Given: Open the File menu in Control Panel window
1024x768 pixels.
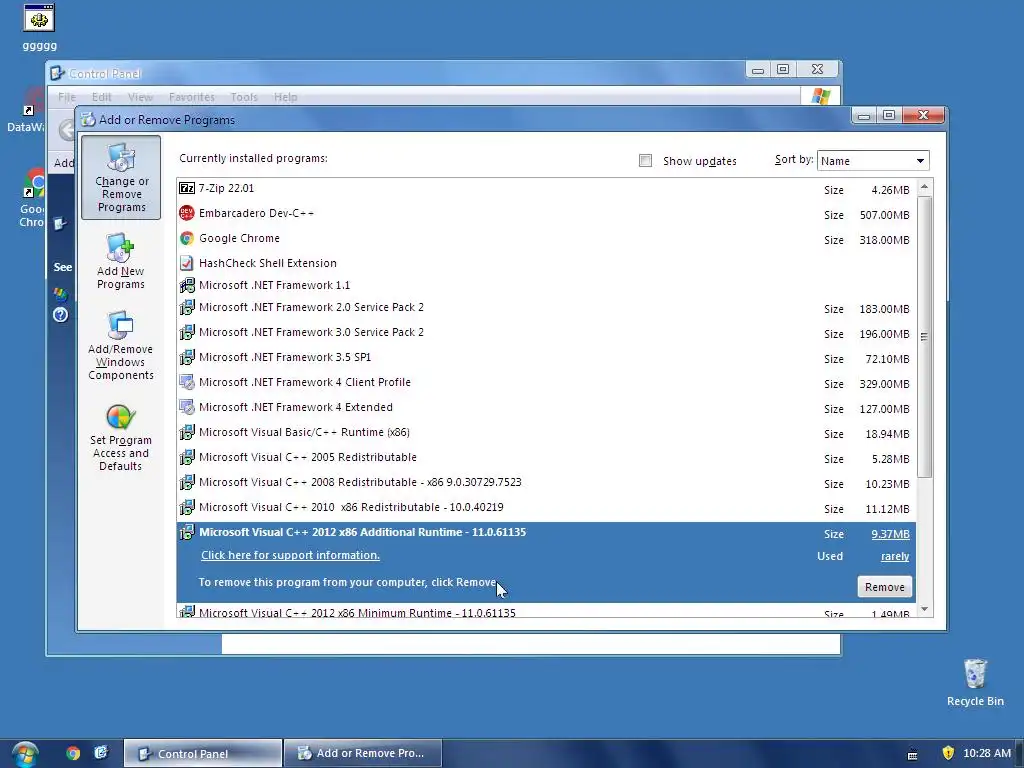Looking at the screenshot, I should click(x=67, y=97).
